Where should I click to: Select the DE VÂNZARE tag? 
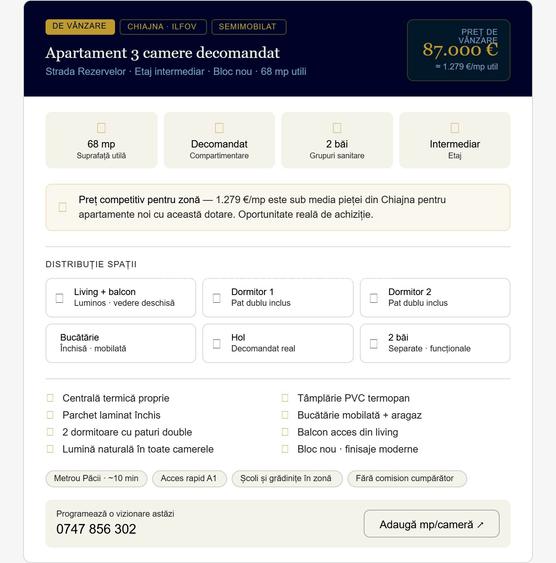(x=80, y=27)
